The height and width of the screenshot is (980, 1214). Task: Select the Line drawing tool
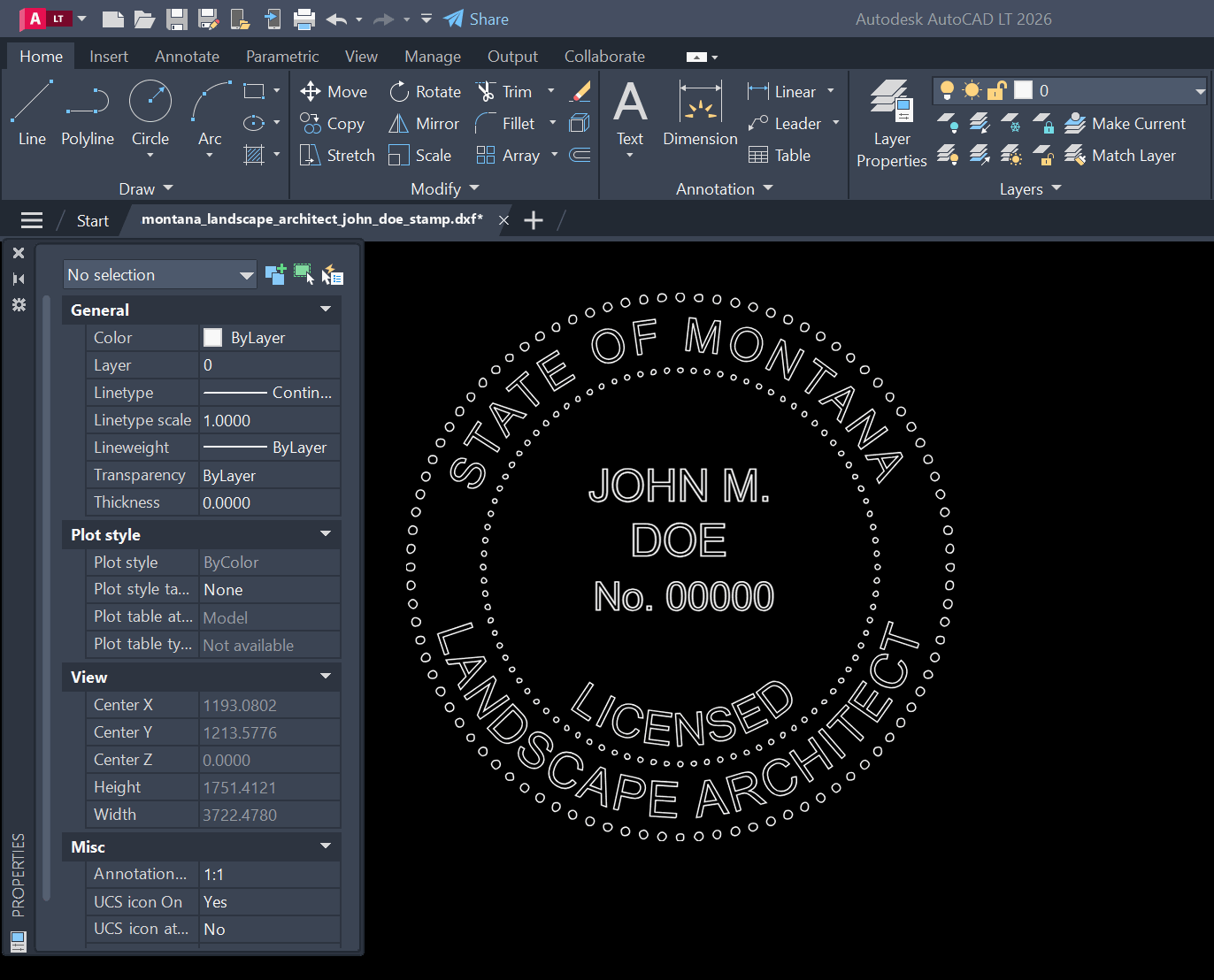point(32,112)
